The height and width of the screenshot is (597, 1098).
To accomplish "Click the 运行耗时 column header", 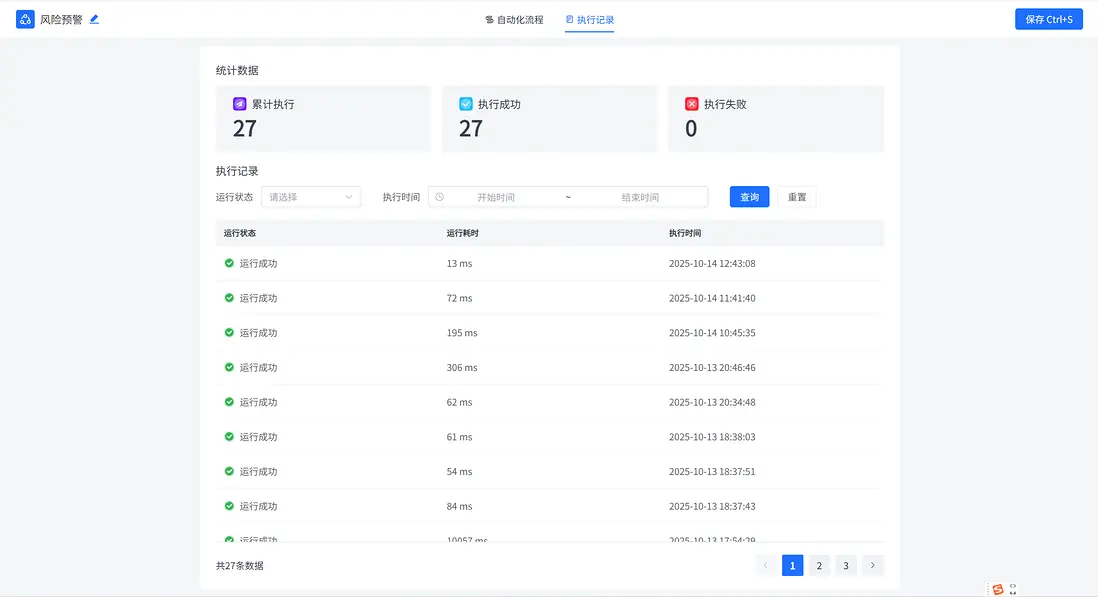I will (x=463, y=233).
